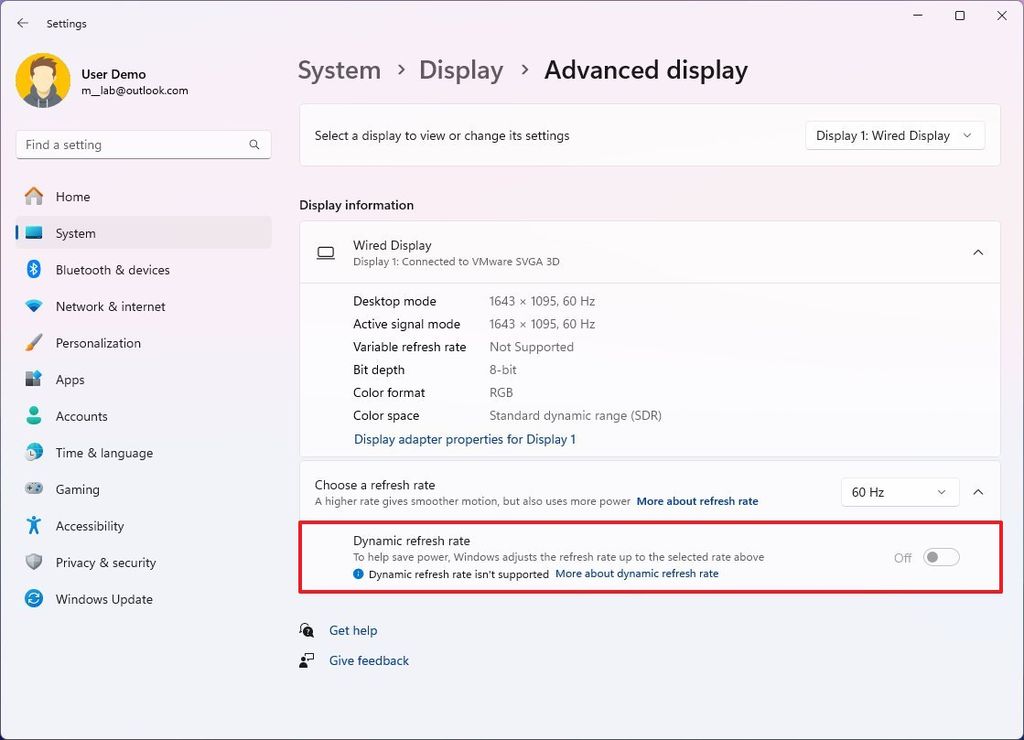Viewport: 1024px width, 740px height.
Task: Navigate to System in the breadcrumb
Action: (x=339, y=70)
